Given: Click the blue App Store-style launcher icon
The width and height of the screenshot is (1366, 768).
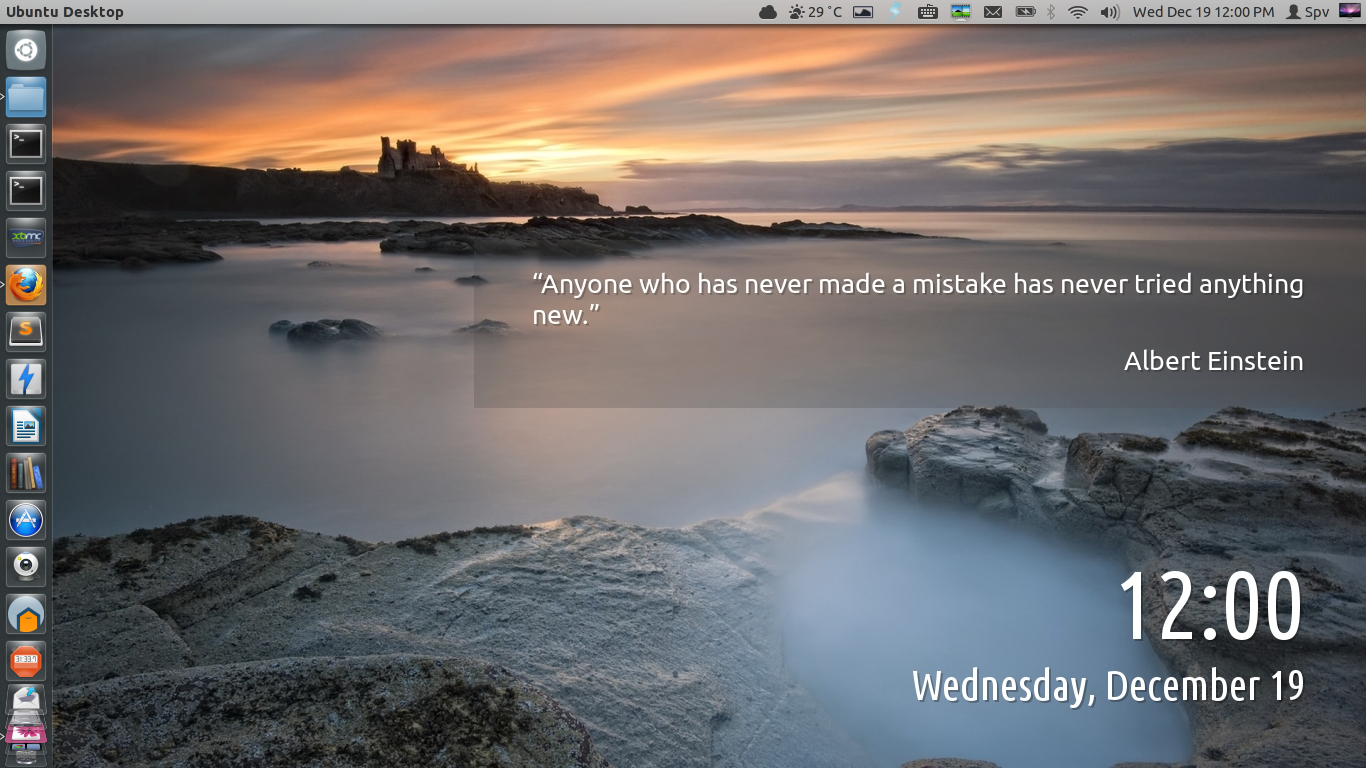Looking at the screenshot, I should 26,520.
